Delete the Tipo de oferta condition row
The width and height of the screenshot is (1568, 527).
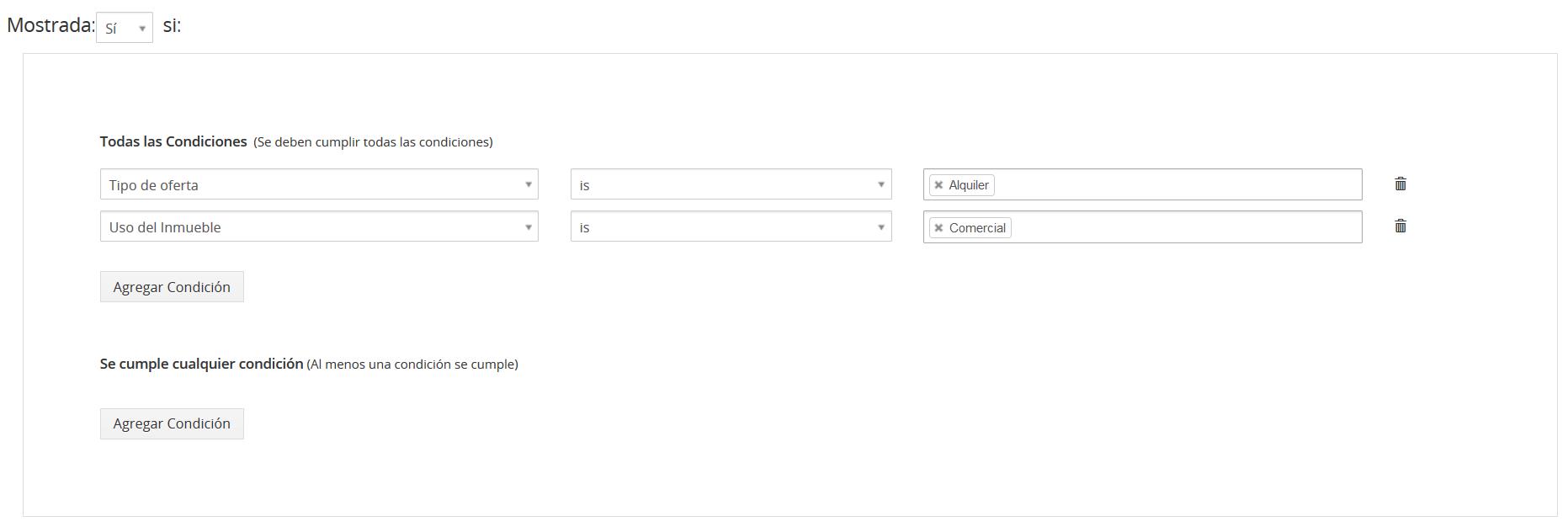[1401, 184]
